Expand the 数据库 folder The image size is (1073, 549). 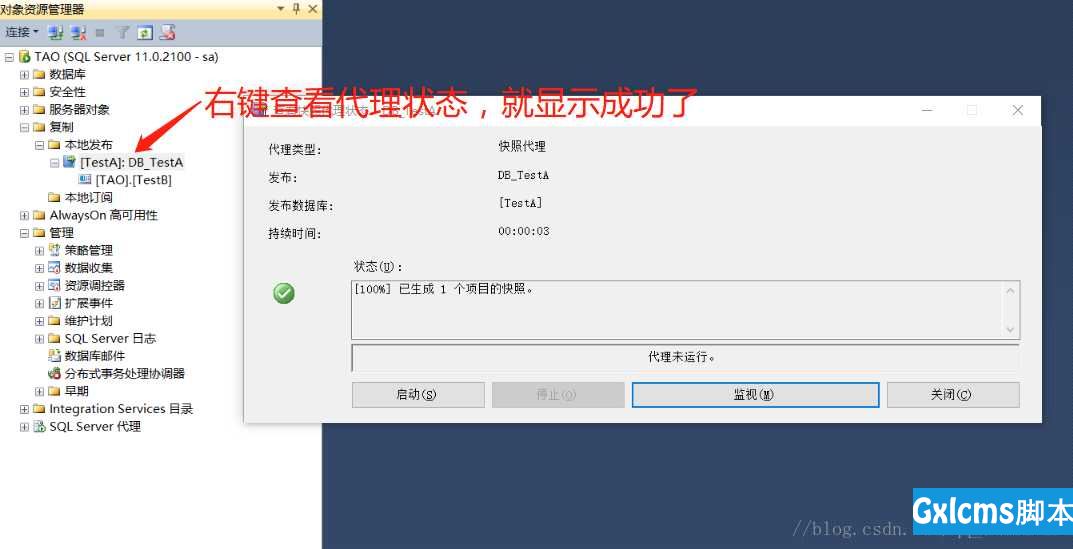click(24, 75)
